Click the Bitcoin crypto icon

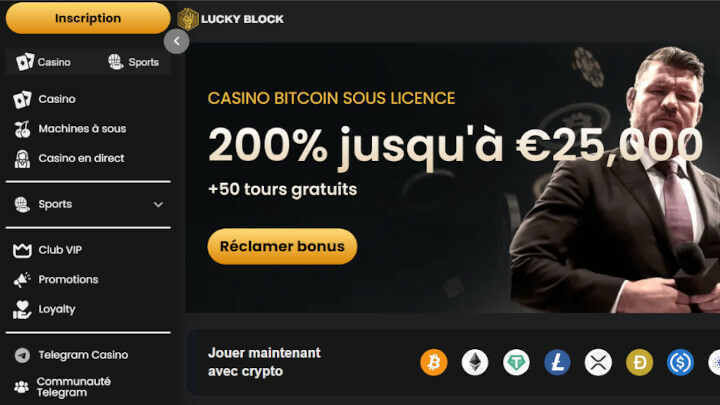[433, 362]
